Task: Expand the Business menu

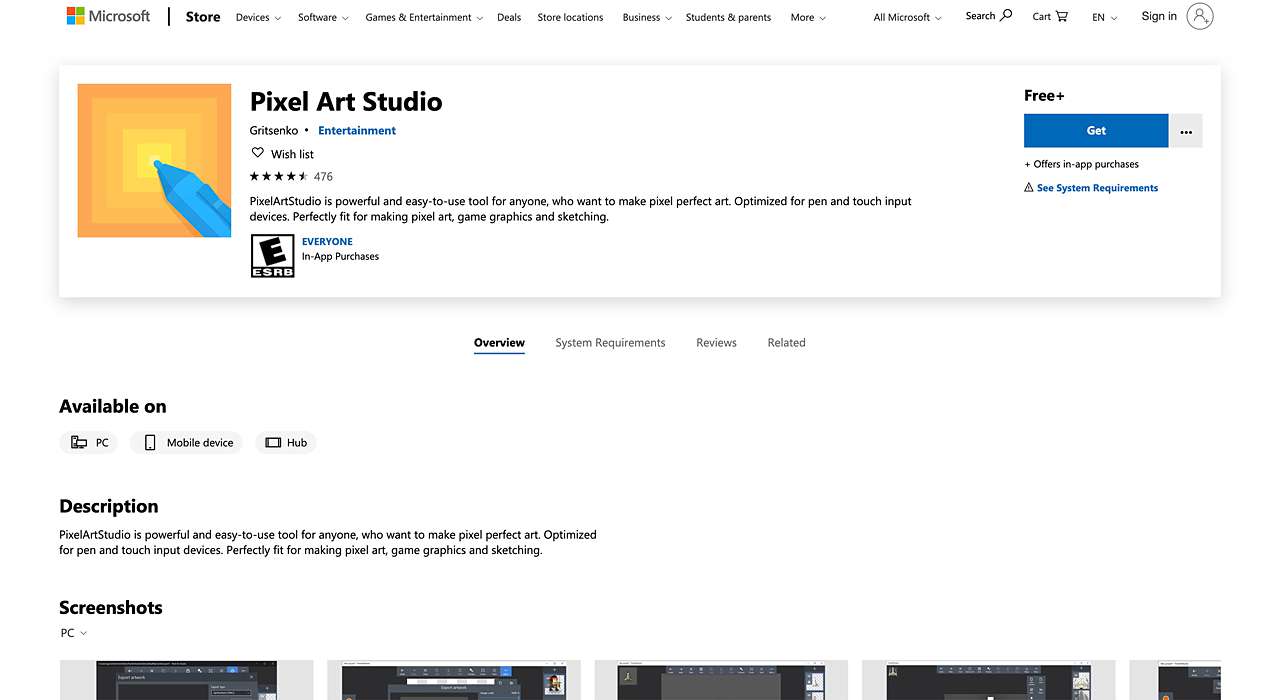Action: [x=646, y=17]
